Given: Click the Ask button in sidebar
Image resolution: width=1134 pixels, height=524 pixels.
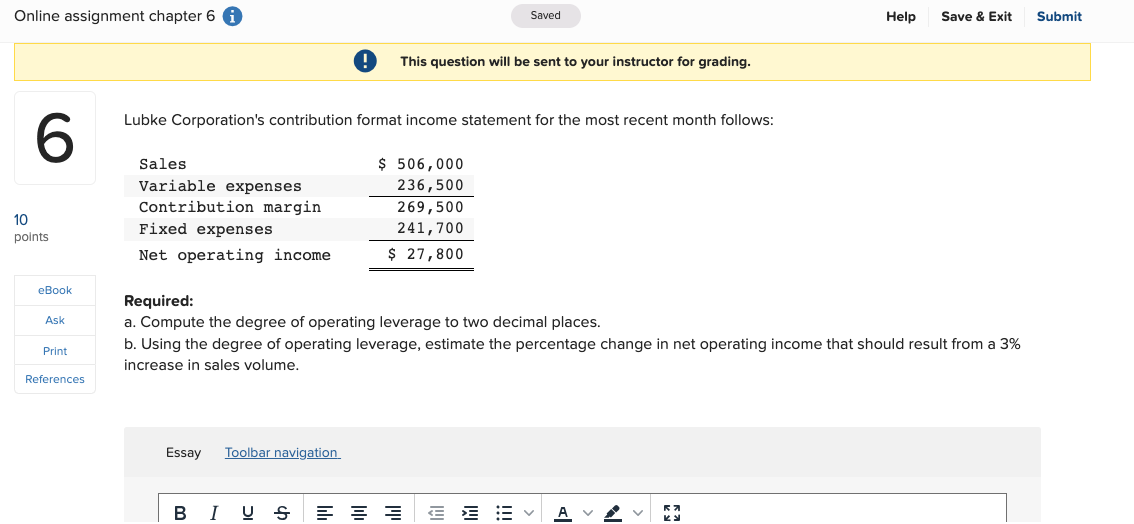Looking at the screenshot, I should (55, 320).
